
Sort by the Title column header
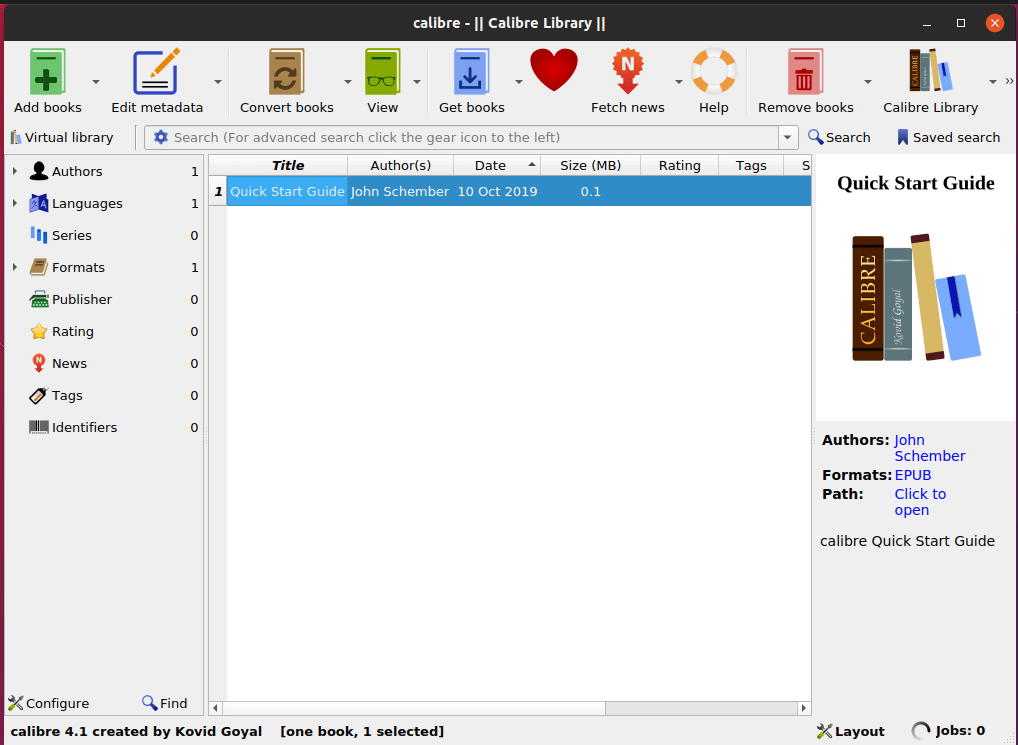point(287,165)
